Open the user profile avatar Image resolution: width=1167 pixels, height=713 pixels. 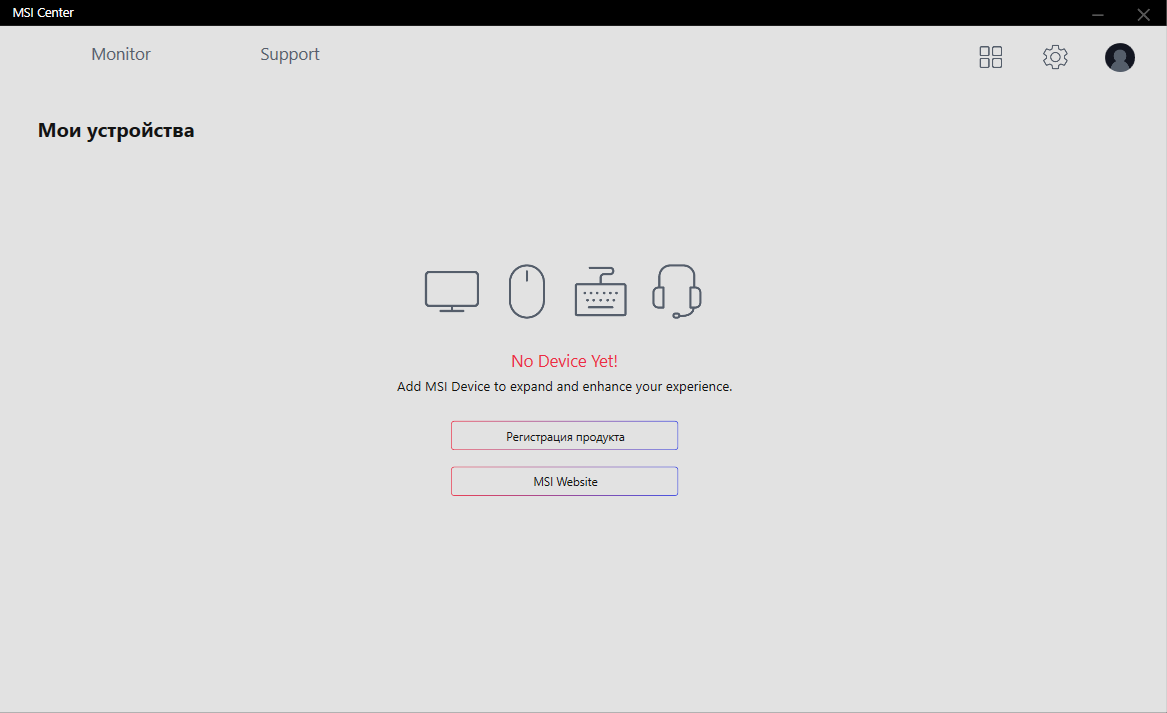(1119, 57)
